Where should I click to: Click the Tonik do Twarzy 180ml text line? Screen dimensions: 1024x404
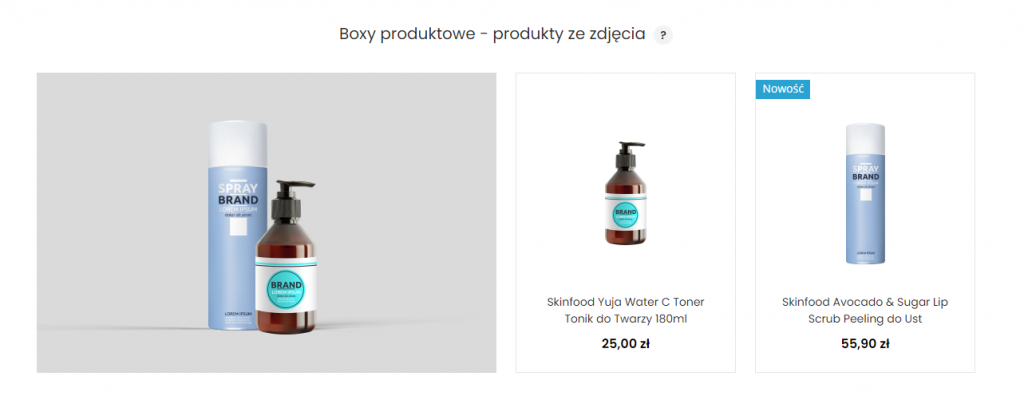[626, 319]
